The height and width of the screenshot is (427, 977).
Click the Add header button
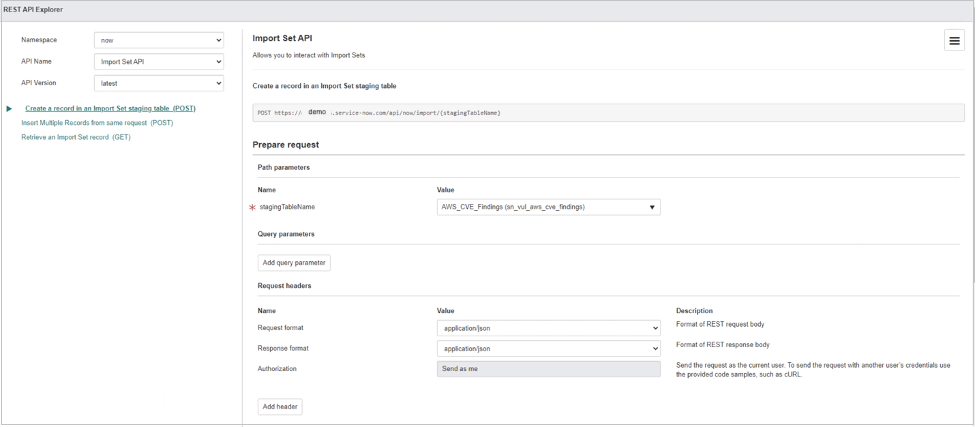280,407
